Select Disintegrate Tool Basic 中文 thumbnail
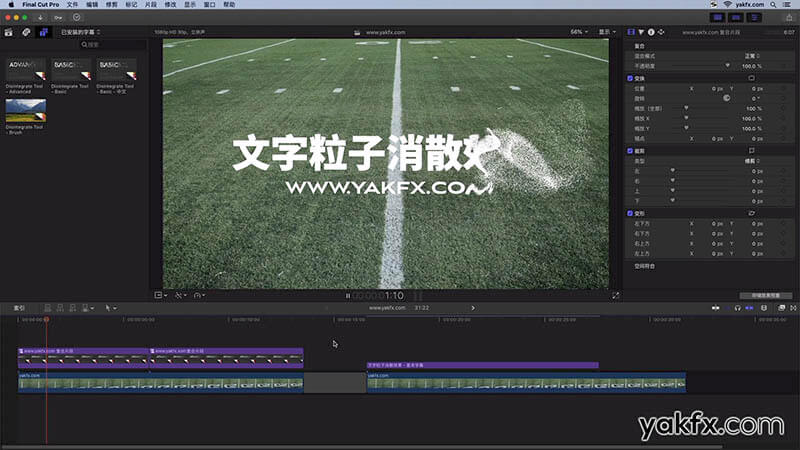The height and width of the screenshot is (450, 800). (x=116, y=70)
